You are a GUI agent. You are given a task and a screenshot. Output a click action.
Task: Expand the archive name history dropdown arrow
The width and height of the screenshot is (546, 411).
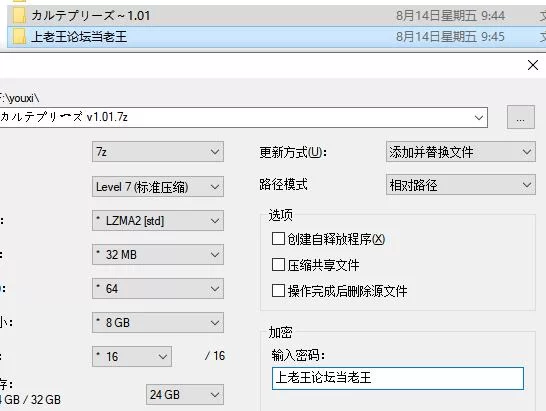[479, 117]
